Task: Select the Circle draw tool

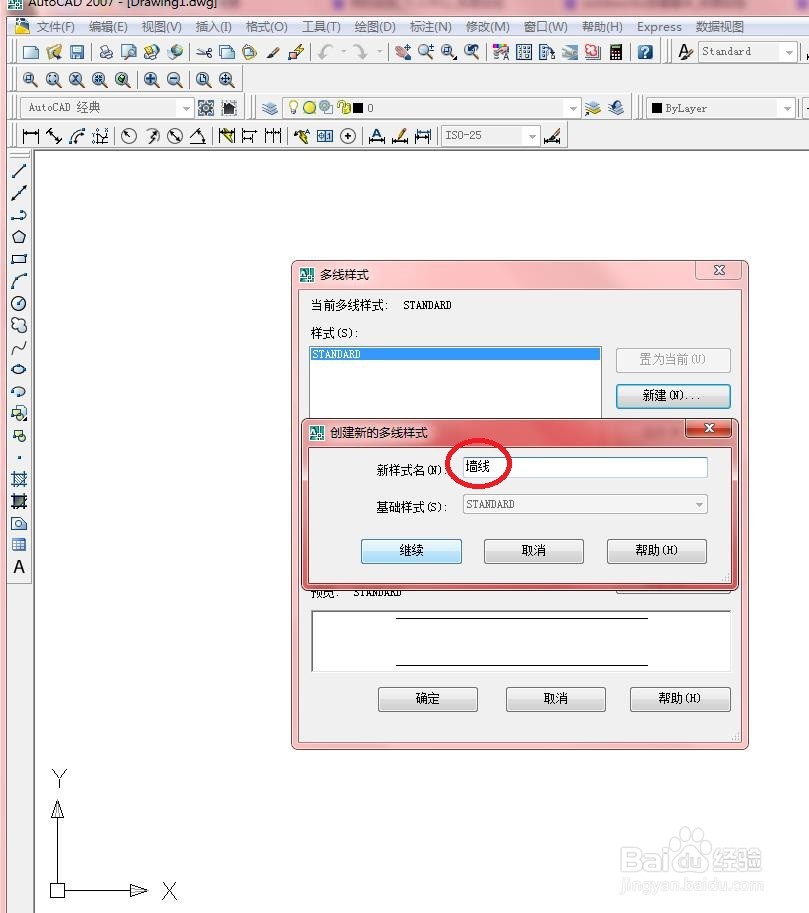Action: click(19, 303)
